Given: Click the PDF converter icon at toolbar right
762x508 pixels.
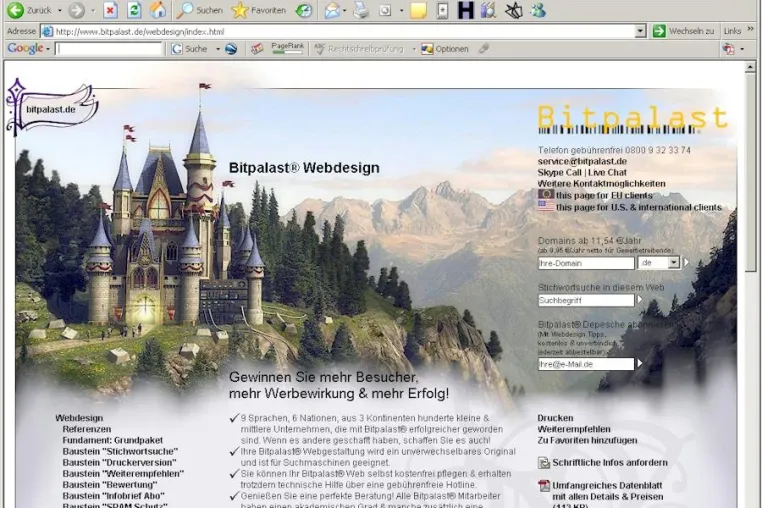Looking at the screenshot, I should (x=728, y=49).
